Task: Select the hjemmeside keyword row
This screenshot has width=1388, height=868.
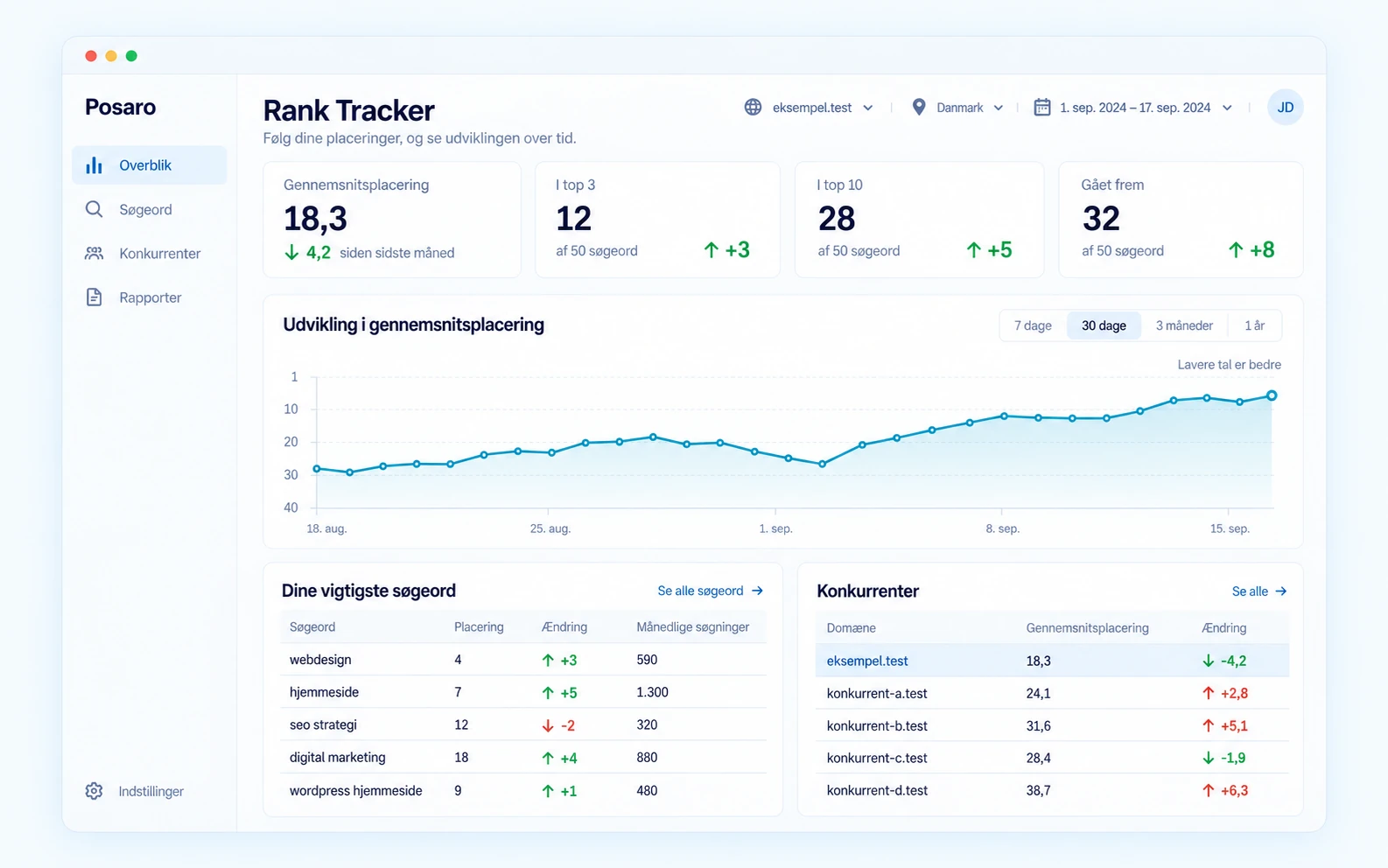Action: (x=522, y=692)
